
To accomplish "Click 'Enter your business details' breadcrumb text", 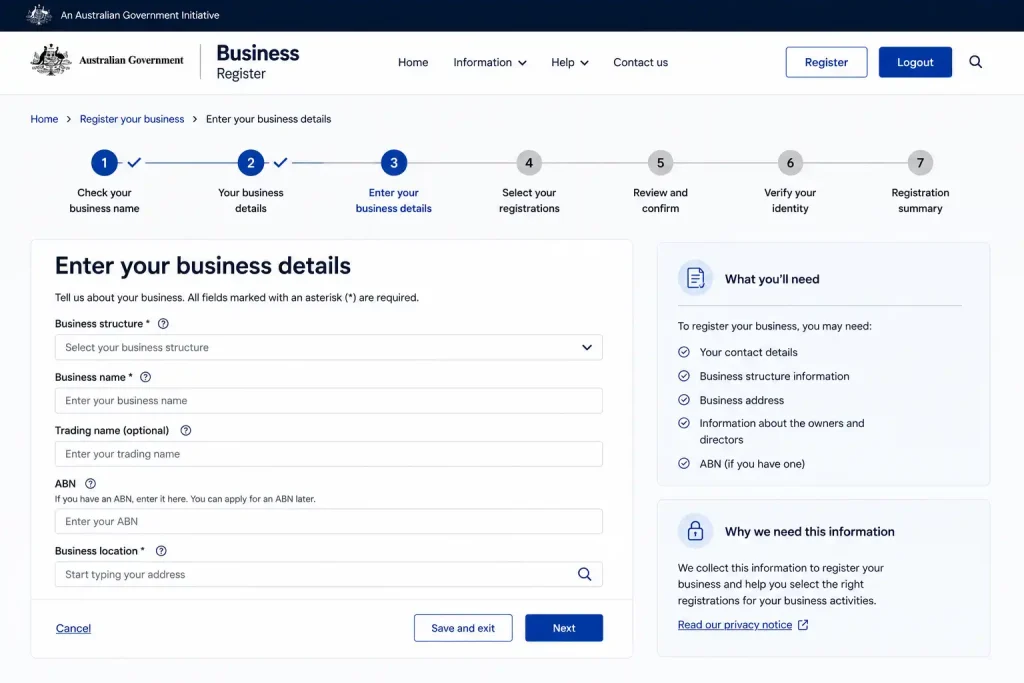I will (268, 119).
